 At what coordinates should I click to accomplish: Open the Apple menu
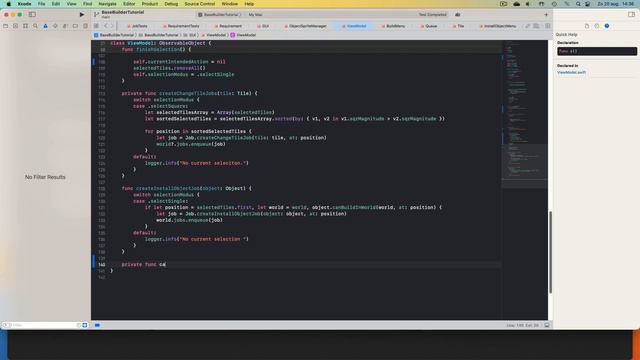(9, 4)
